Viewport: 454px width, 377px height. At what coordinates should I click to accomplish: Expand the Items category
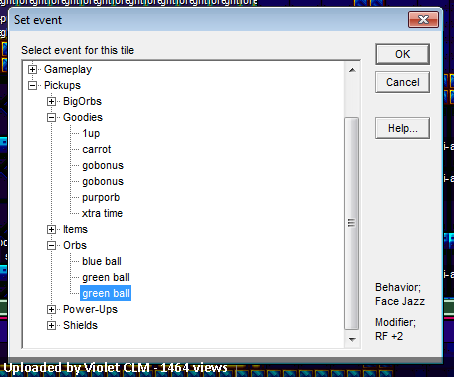pyautogui.click(x=51, y=229)
